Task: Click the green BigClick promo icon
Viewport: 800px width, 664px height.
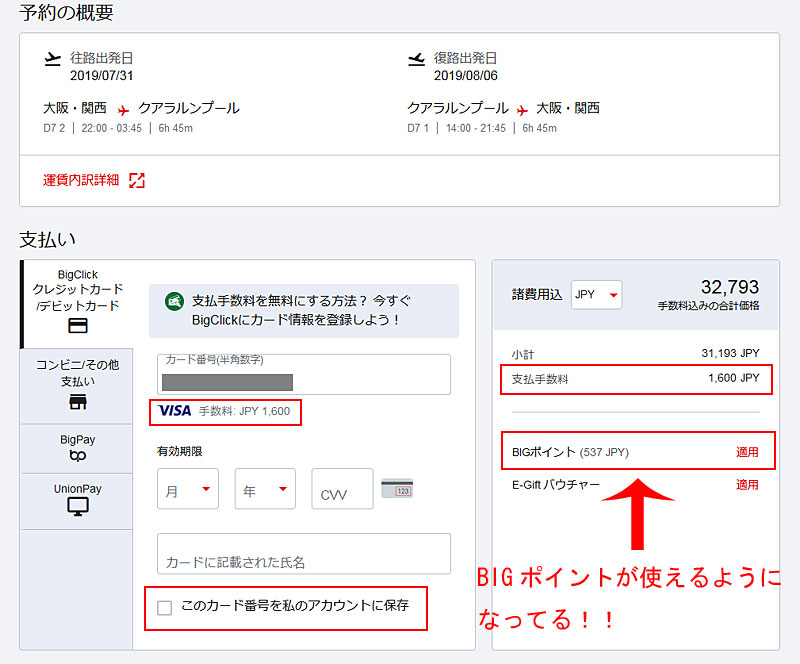Action: (x=174, y=302)
